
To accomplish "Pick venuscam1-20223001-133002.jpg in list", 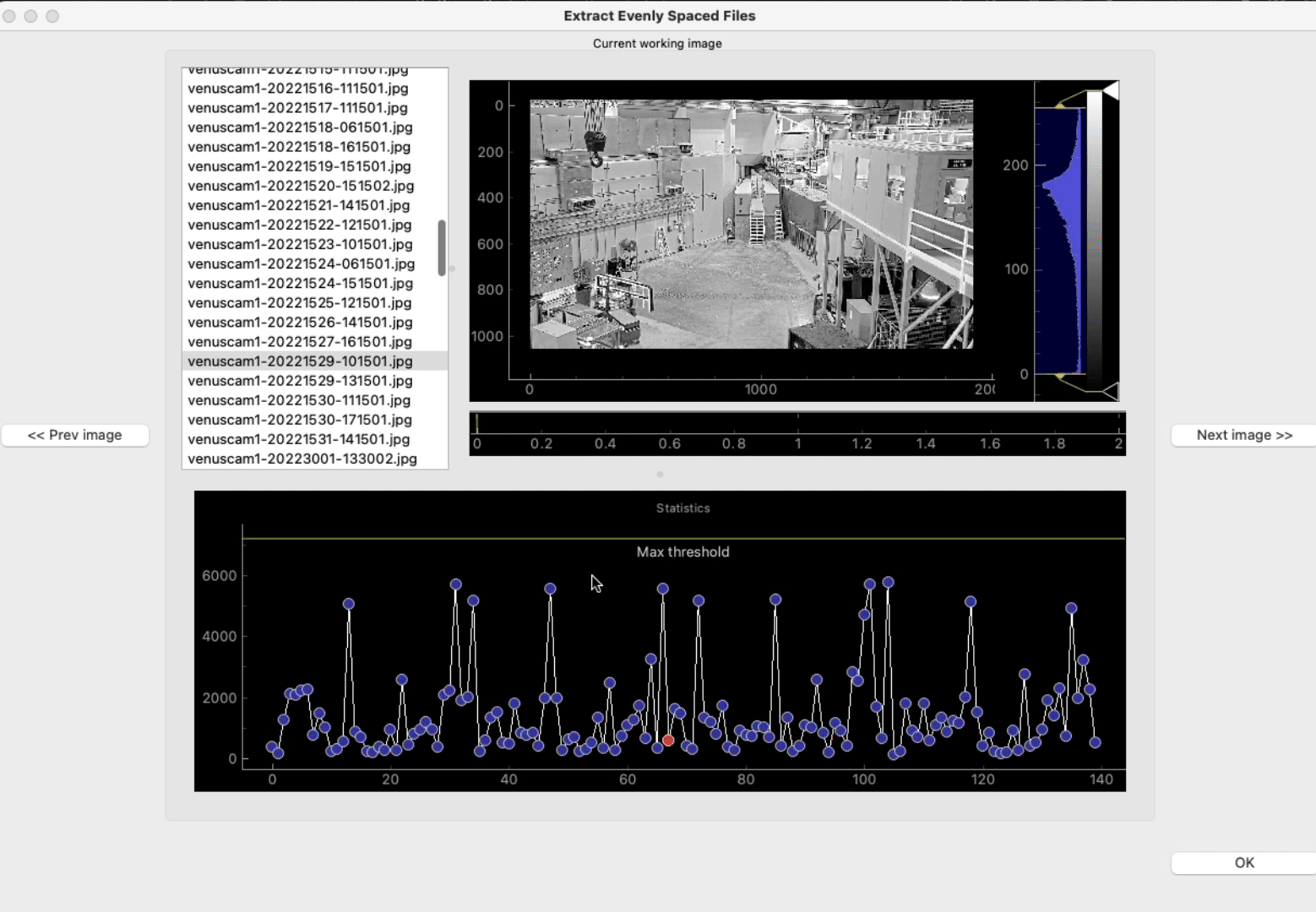I will (302, 459).
